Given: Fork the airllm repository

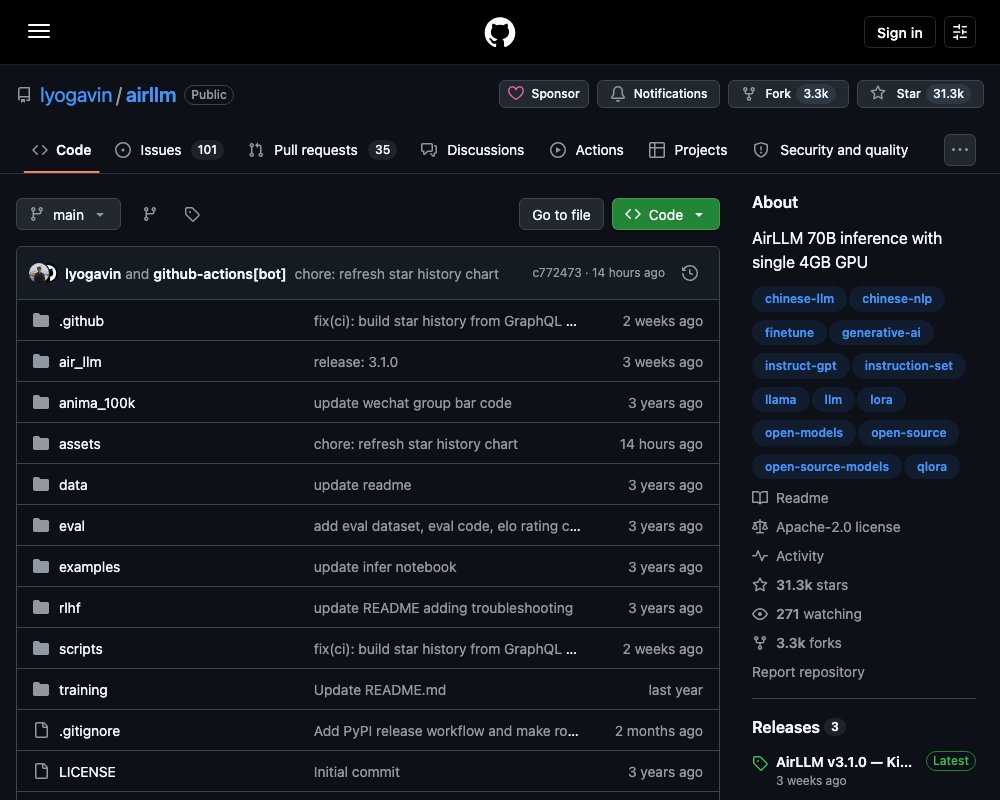Looking at the screenshot, I should 788,94.
